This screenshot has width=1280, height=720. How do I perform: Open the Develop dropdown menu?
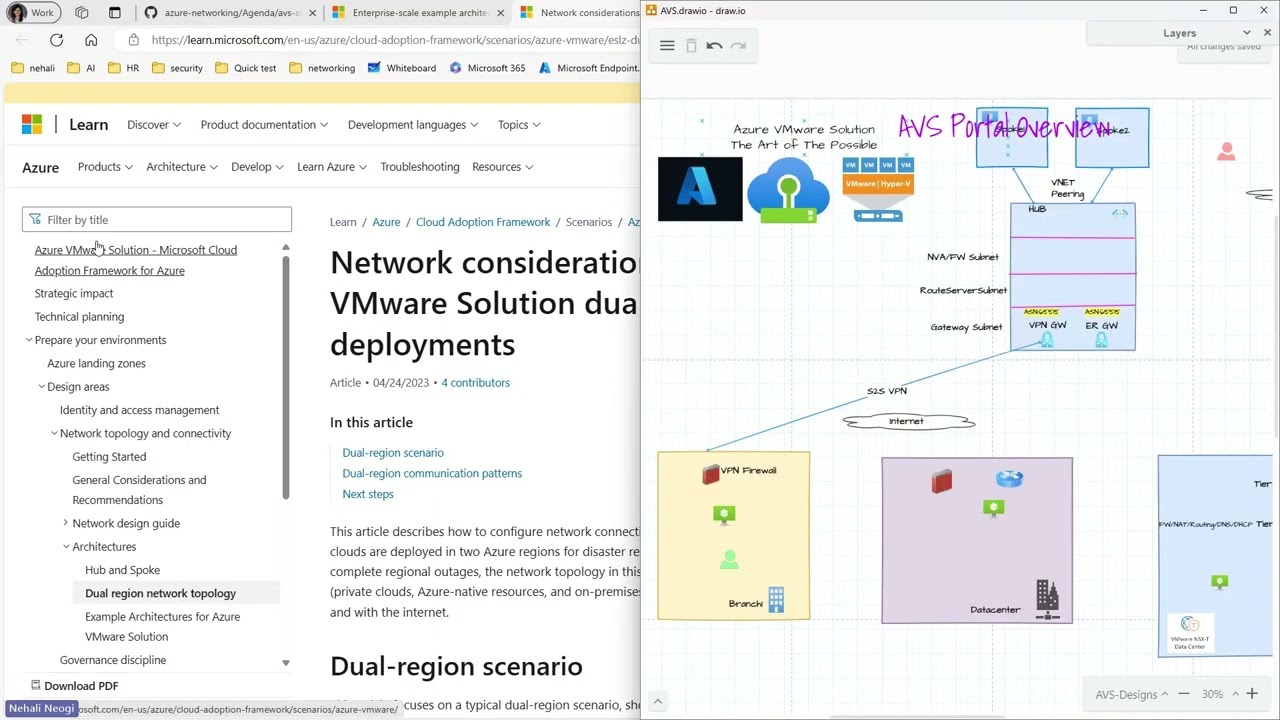point(257,167)
